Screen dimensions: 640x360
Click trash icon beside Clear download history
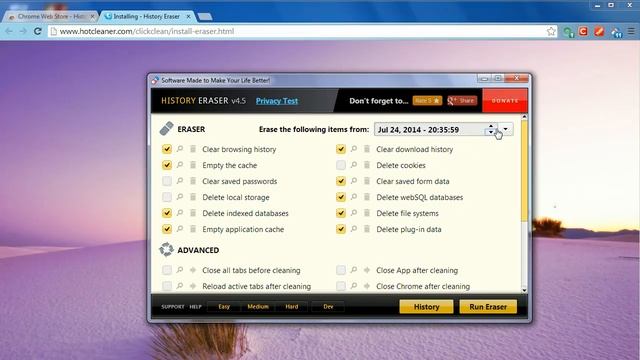[367, 149]
